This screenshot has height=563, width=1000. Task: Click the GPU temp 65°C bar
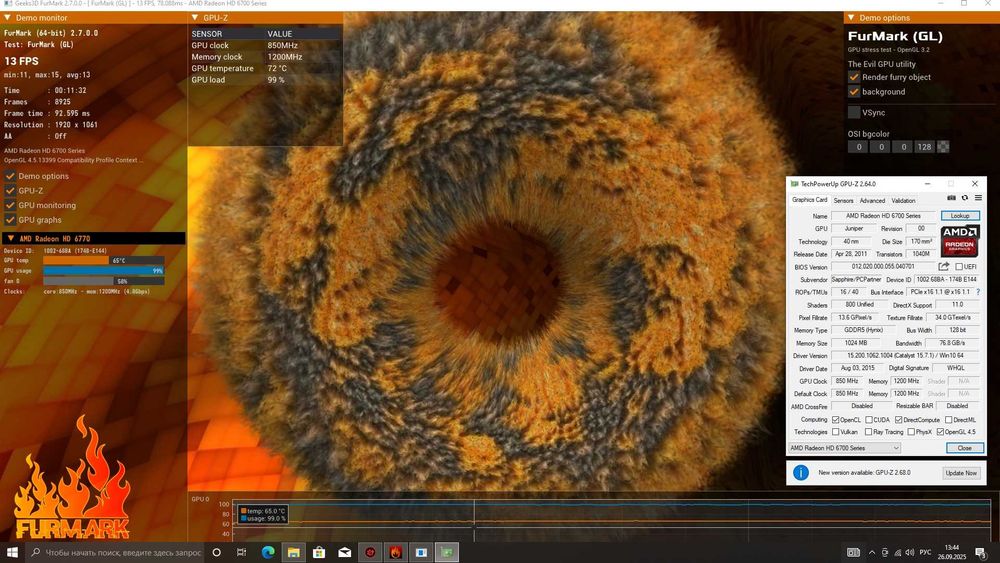click(104, 260)
